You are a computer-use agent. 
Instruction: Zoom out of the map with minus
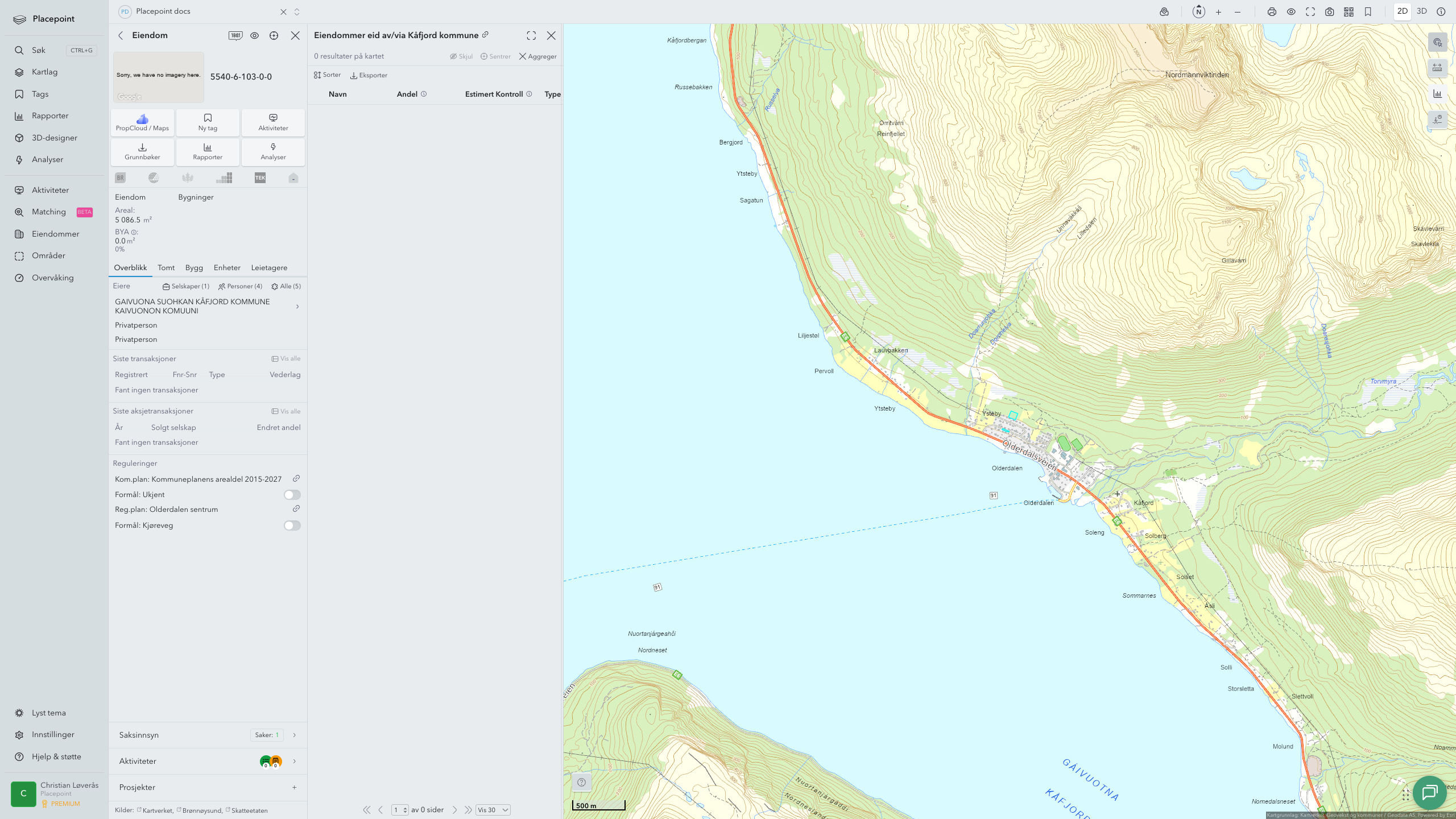1238,12
